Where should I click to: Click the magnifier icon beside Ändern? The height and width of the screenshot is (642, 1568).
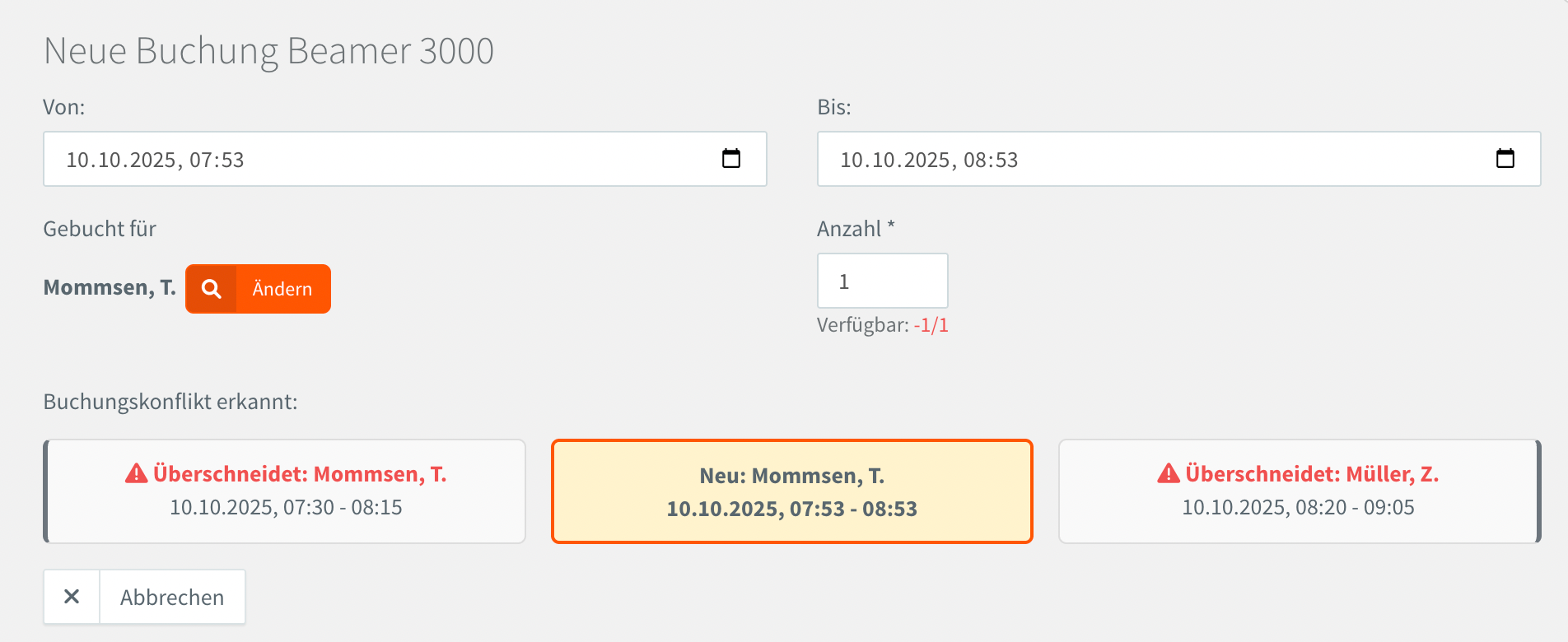pyautogui.click(x=212, y=289)
